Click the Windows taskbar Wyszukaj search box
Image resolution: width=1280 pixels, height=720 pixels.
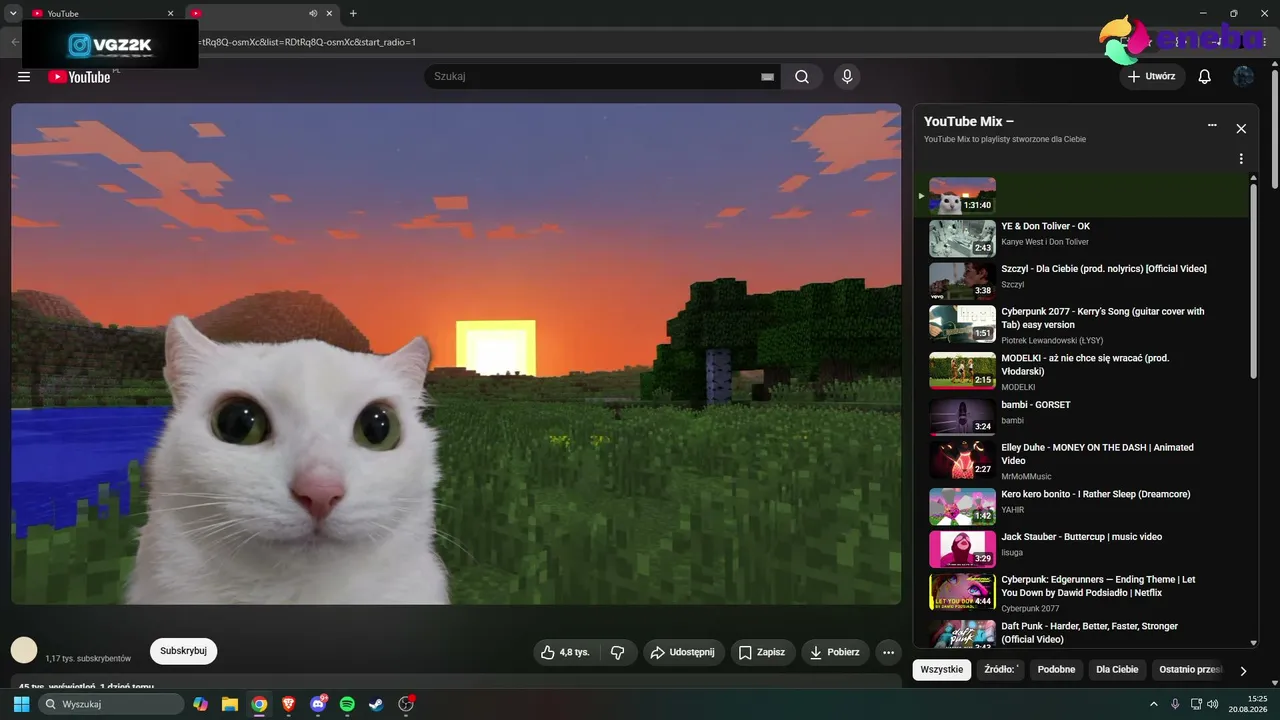(110, 704)
